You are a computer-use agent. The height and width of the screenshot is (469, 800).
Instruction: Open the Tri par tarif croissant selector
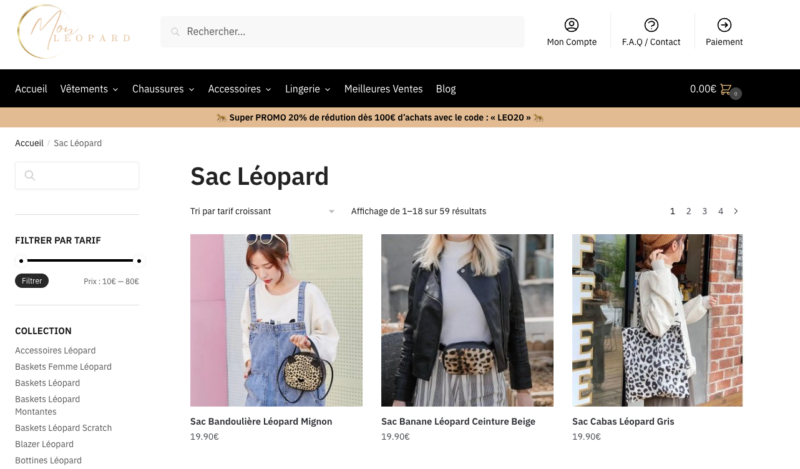pos(262,211)
